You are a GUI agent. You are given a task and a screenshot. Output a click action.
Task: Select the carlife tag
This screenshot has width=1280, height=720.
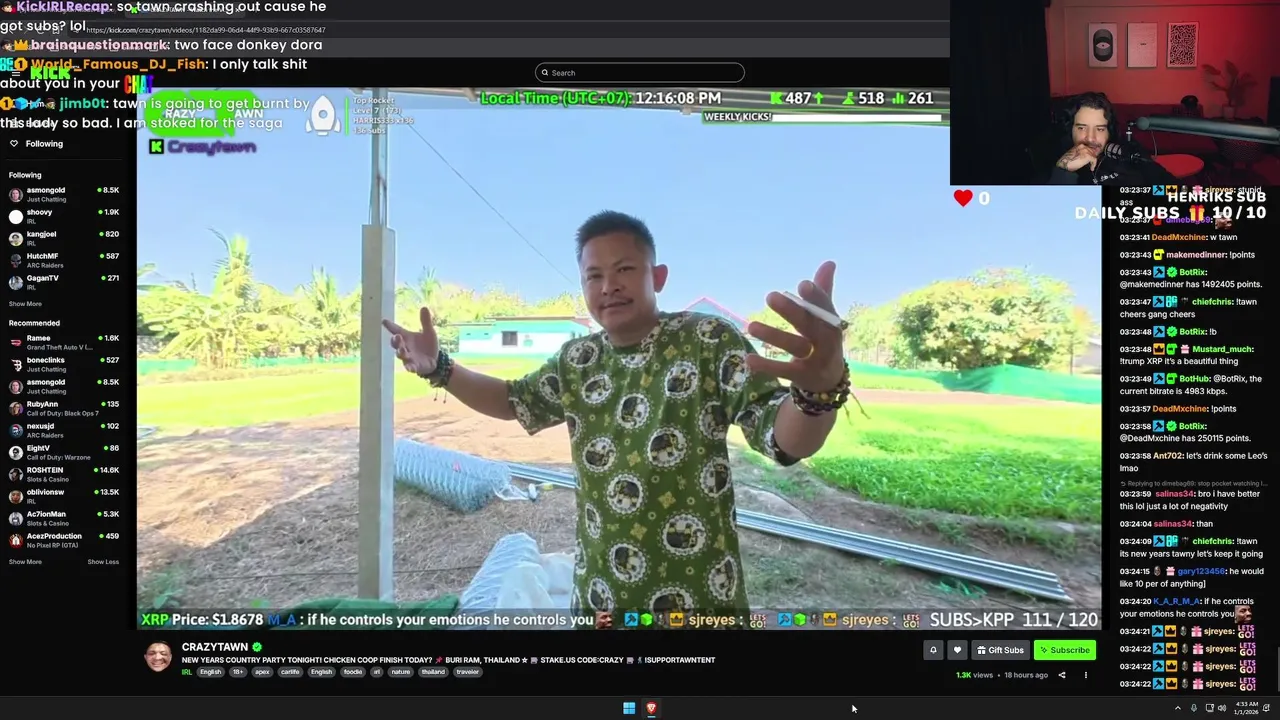click(x=290, y=672)
